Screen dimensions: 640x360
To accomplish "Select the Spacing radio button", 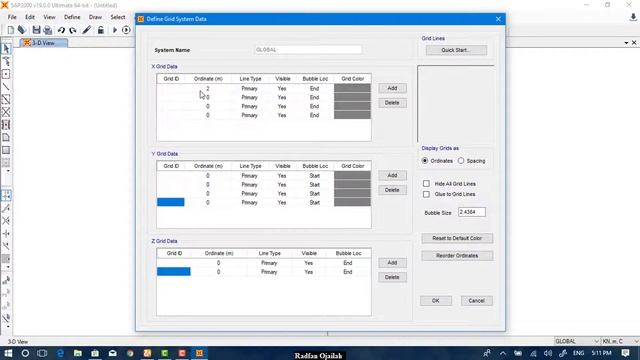I will tap(461, 161).
